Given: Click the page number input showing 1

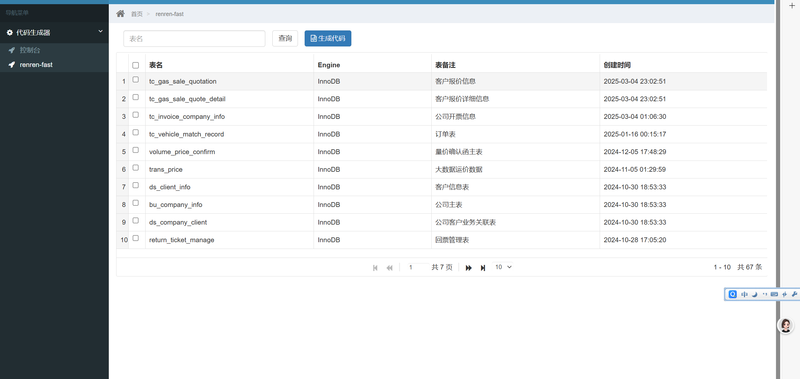Looking at the screenshot, I should click(418, 267).
